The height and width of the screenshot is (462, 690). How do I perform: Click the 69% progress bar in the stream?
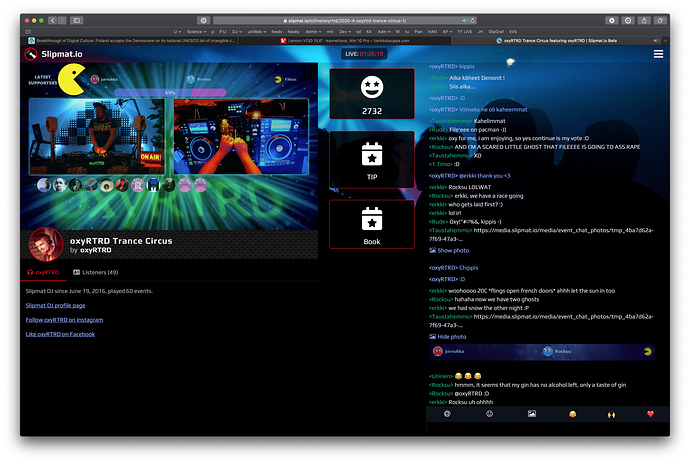click(x=170, y=92)
